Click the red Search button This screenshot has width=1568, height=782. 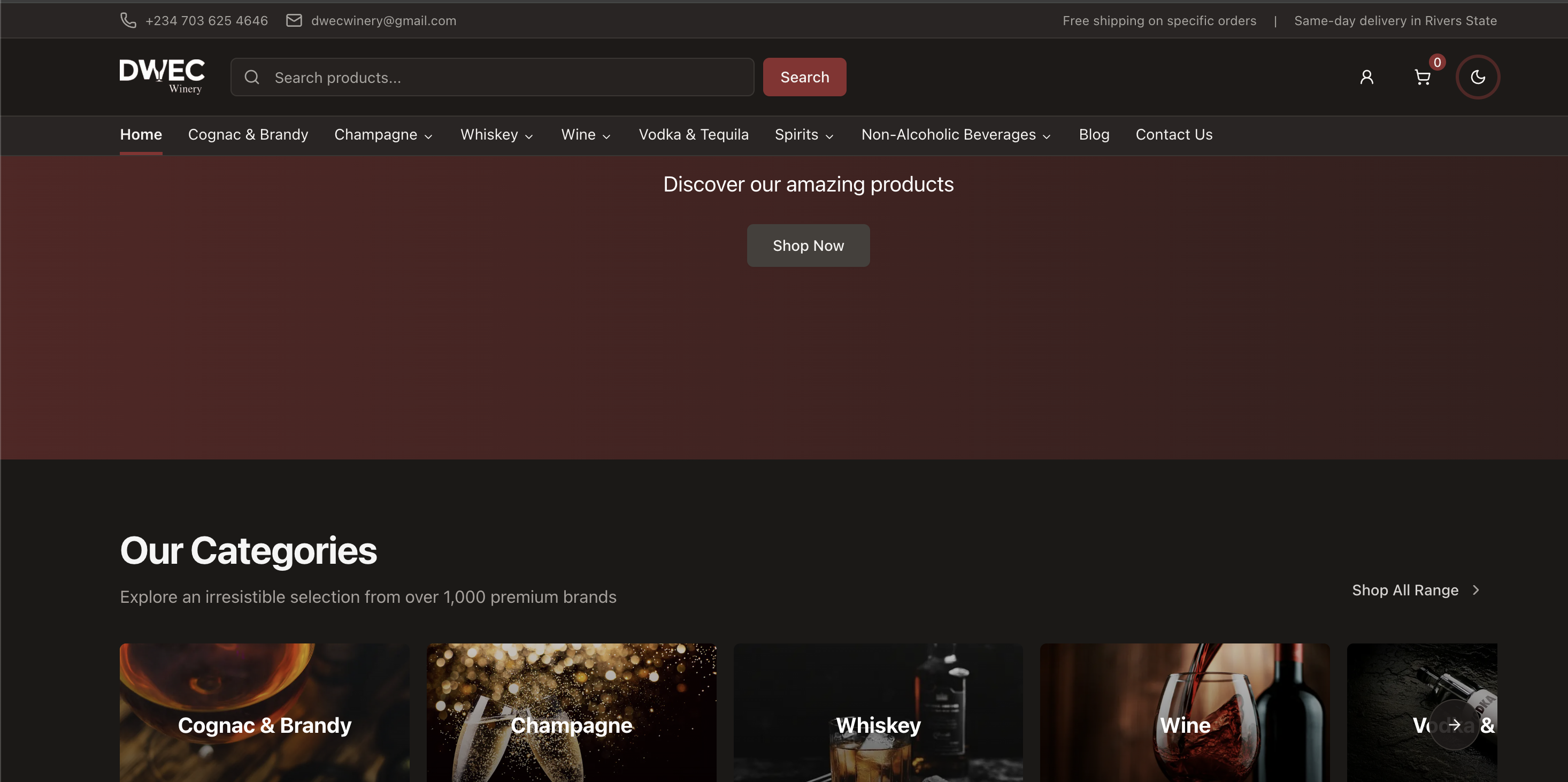click(804, 76)
